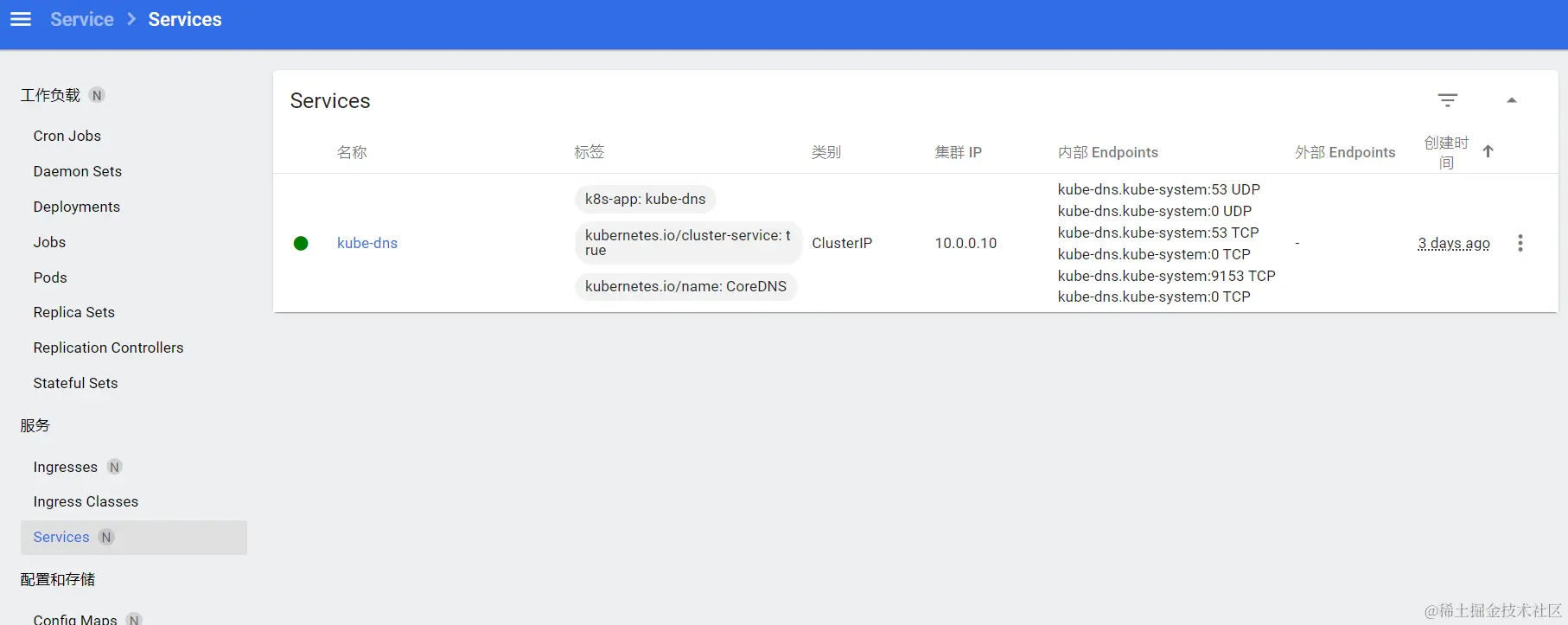The height and width of the screenshot is (625, 1568).
Task: Open Daemon Sets in sidebar
Action: pos(78,171)
